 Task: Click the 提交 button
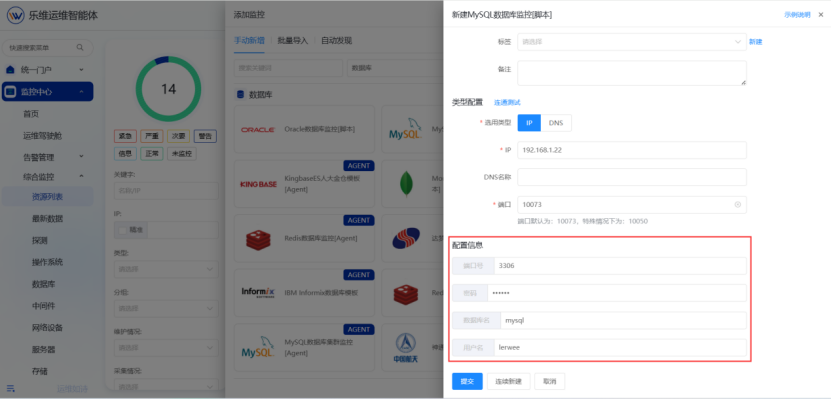pyautogui.click(x=467, y=381)
